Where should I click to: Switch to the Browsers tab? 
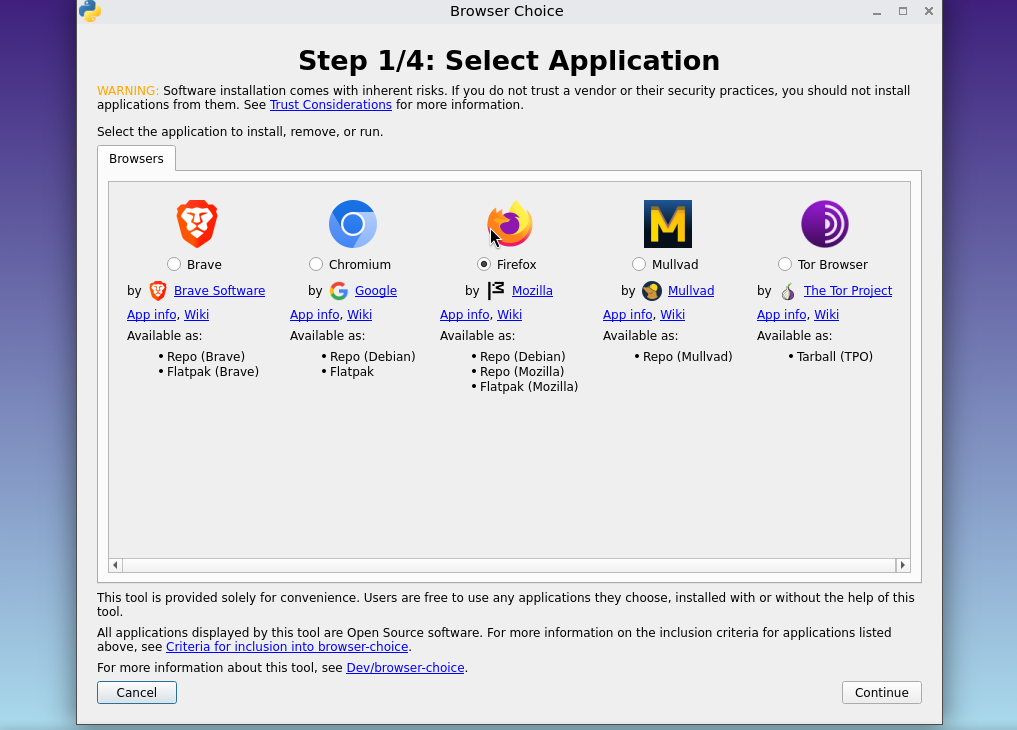click(x=136, y=159)
